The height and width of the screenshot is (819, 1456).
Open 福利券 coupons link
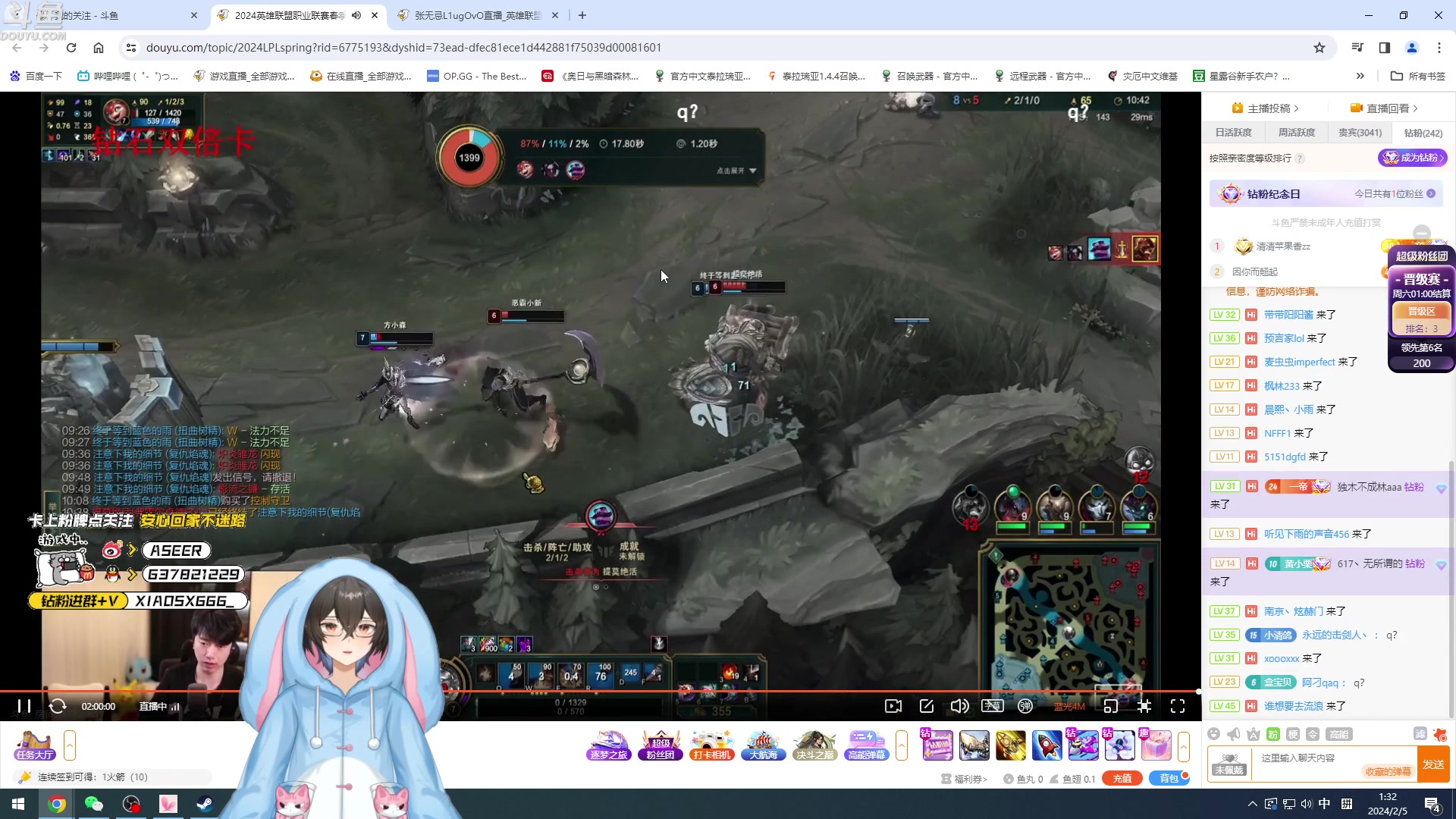click(x=965, y=779)
